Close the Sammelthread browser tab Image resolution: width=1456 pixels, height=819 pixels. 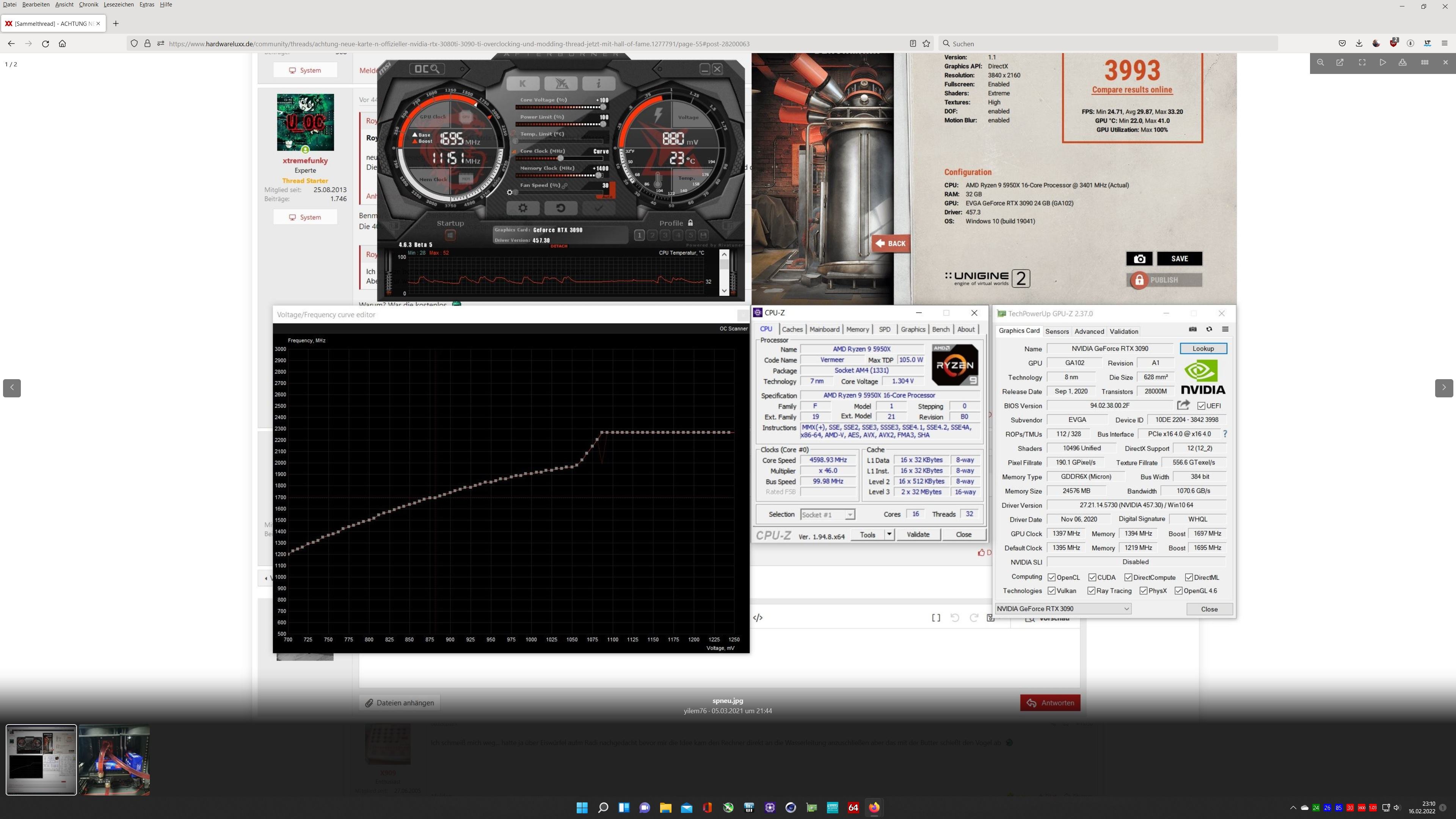coord(98,24)
